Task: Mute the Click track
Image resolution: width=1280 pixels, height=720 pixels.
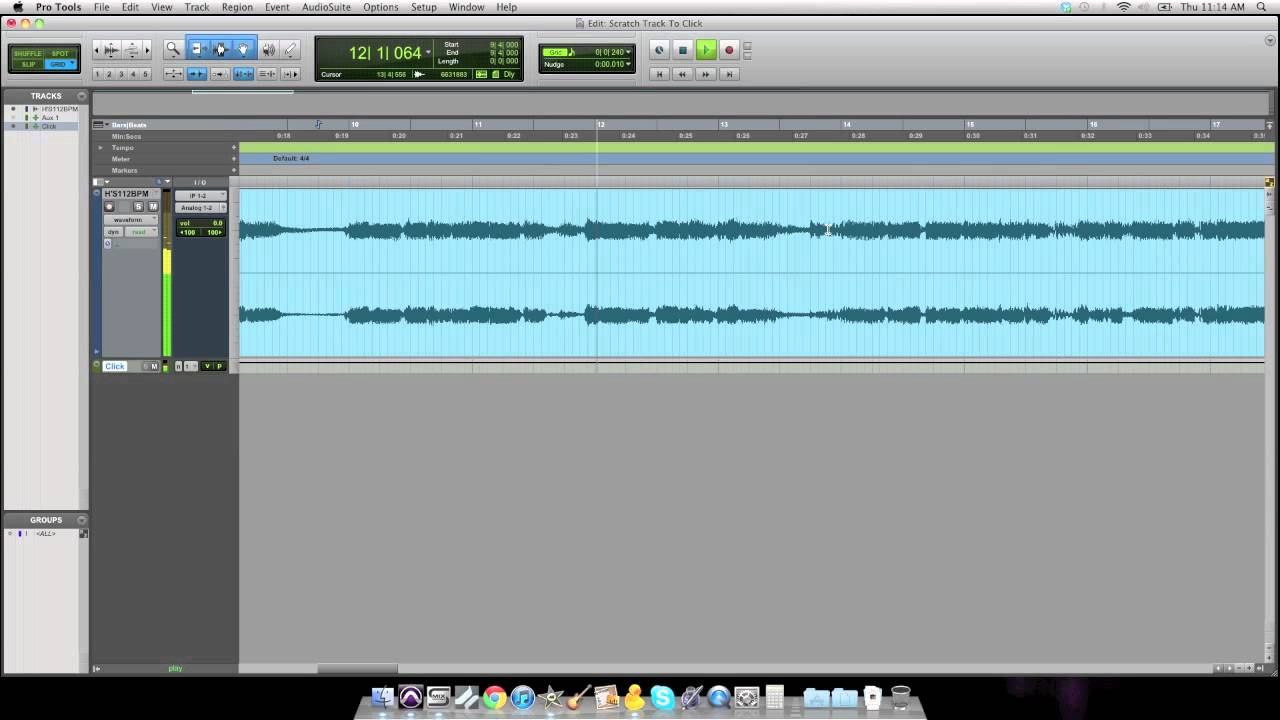Action: (x=154, y=367)
